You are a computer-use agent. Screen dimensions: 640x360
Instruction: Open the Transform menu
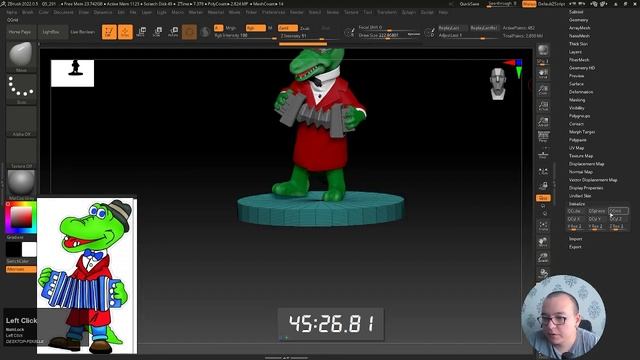tap(387, 12)
